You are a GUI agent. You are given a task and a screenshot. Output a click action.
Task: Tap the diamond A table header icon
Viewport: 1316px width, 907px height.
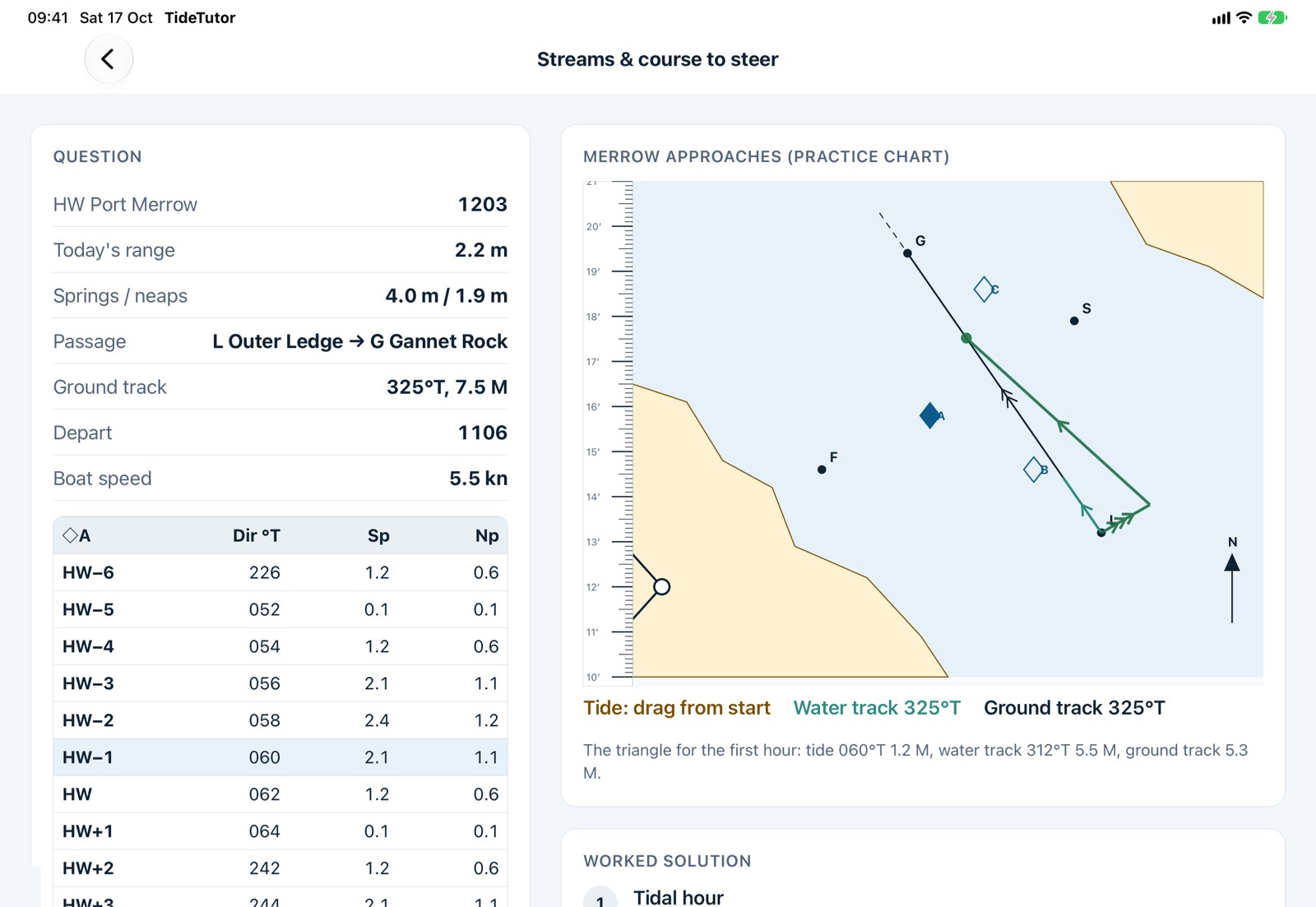click(71, 535)
